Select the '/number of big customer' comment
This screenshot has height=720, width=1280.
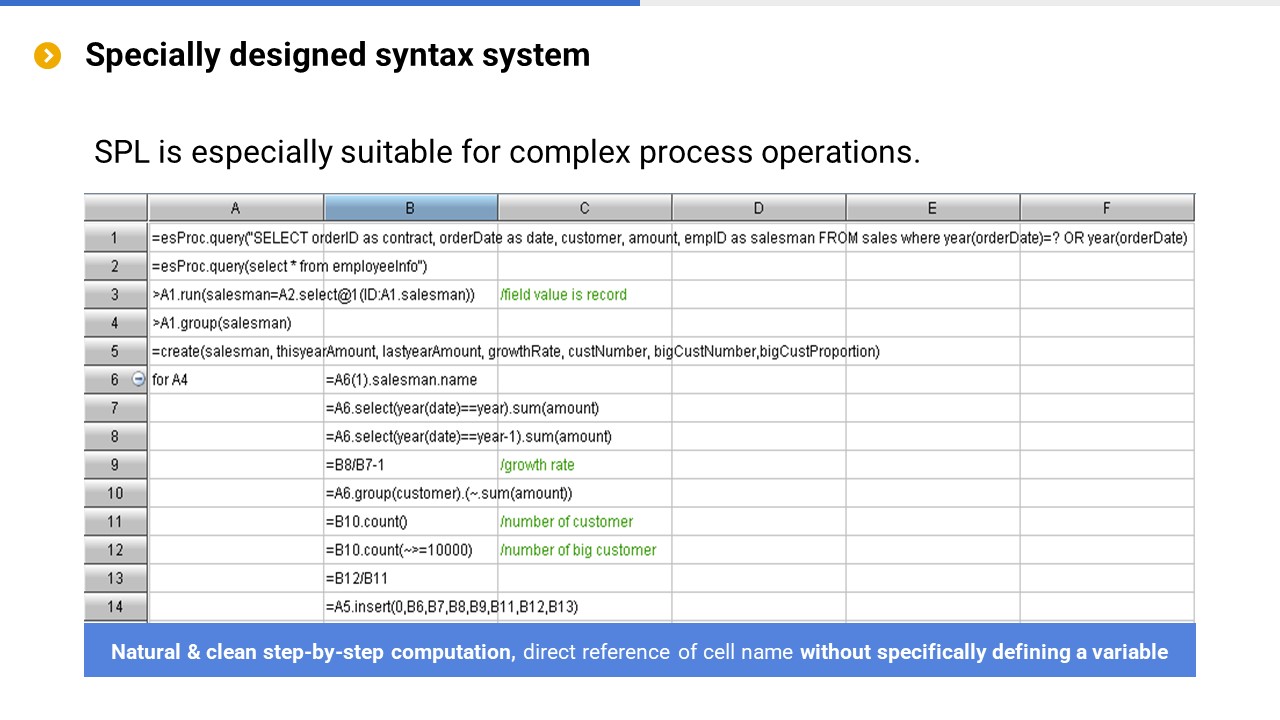[584, 550]
